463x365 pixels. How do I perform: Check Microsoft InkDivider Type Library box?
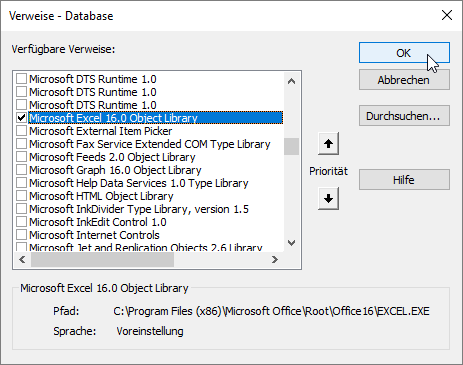[22, 209]
